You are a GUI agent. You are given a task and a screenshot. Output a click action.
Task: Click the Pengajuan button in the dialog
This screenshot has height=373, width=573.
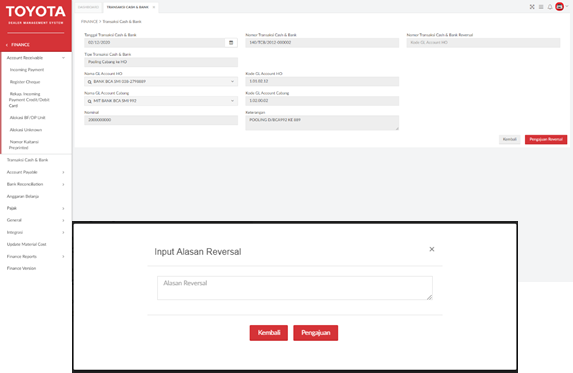pyautogui.click(x=316, y=333)
